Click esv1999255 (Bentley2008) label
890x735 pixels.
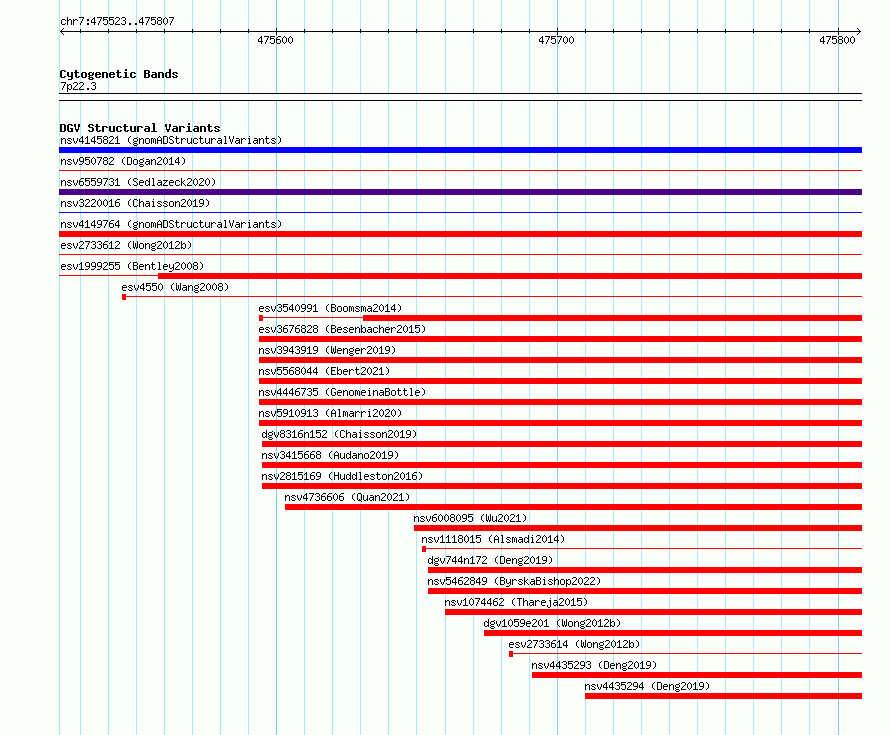(x=132, y=266)
